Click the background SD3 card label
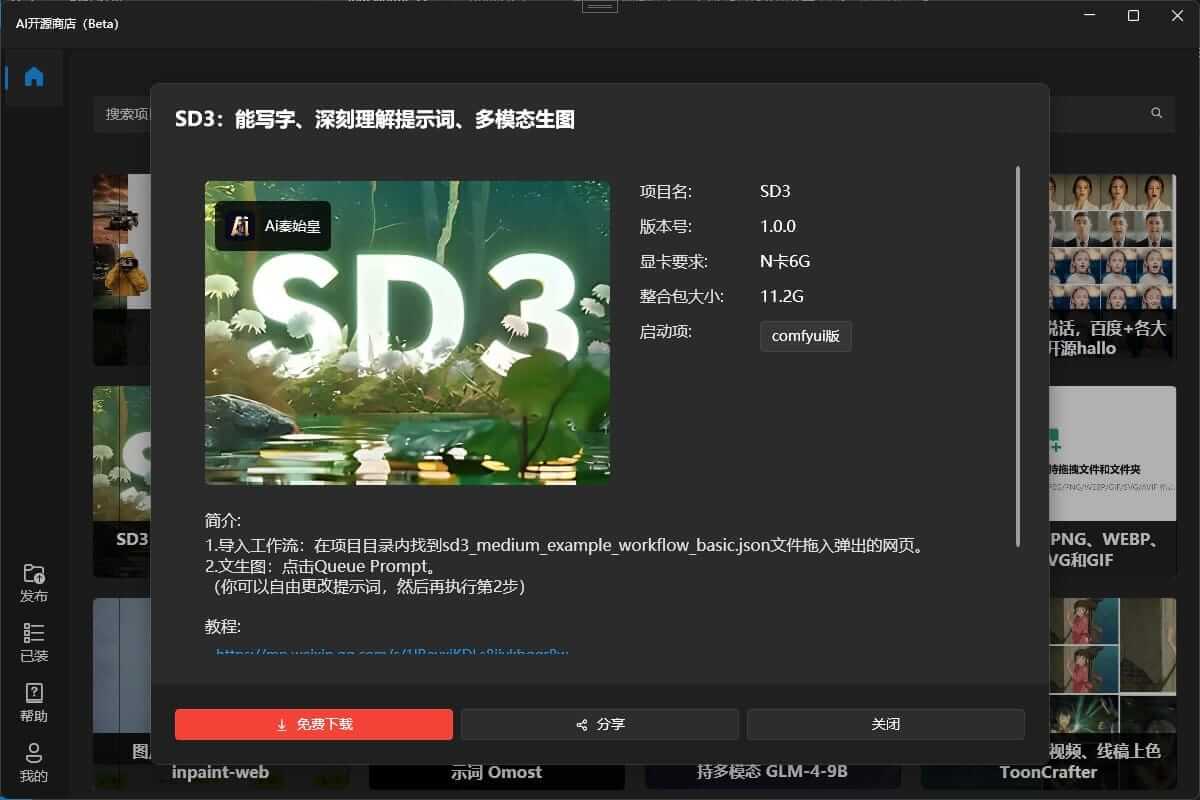Image resolution: width=1200 pixels, height=800 pixels. [132, 539]
